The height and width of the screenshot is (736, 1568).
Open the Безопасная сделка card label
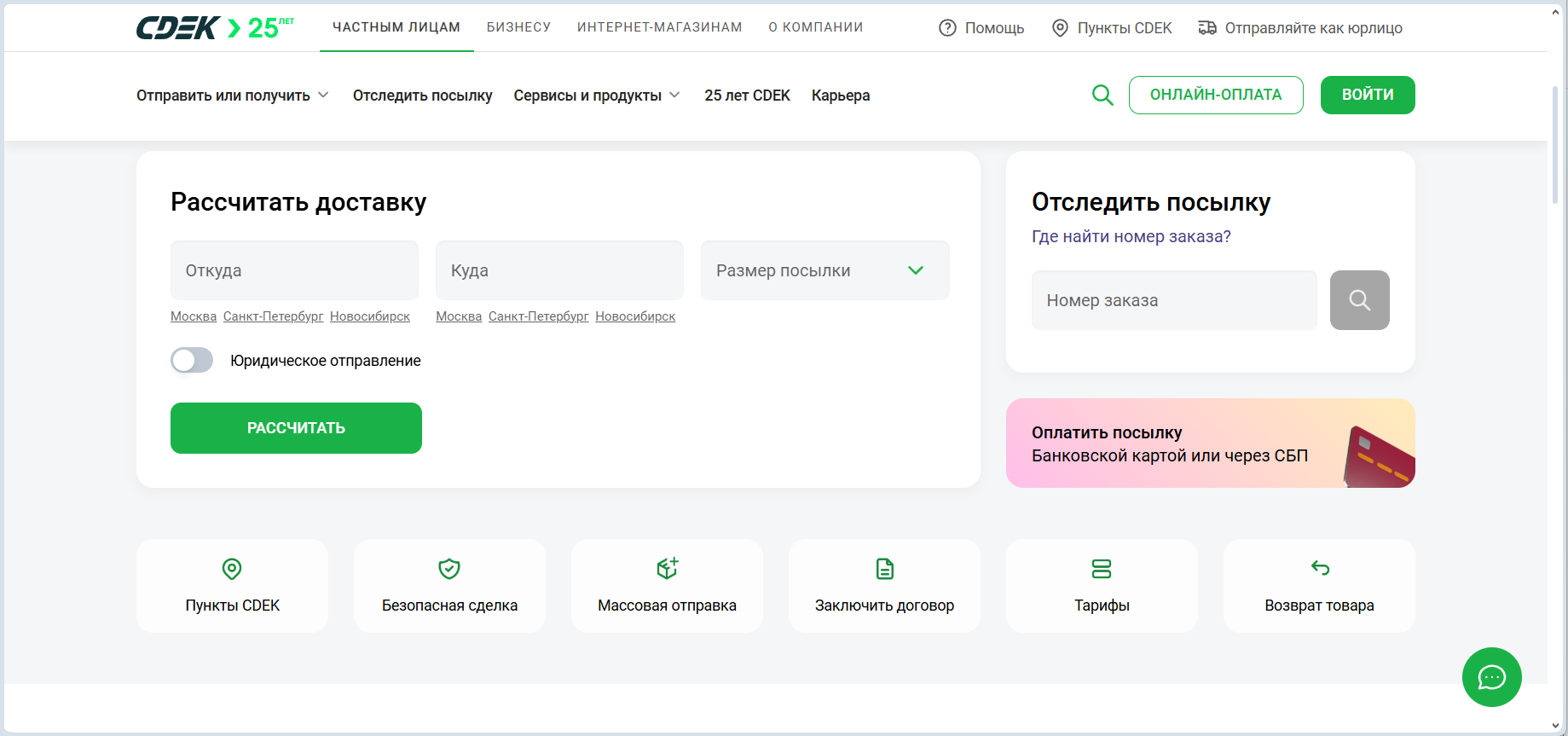click(449, 606)
